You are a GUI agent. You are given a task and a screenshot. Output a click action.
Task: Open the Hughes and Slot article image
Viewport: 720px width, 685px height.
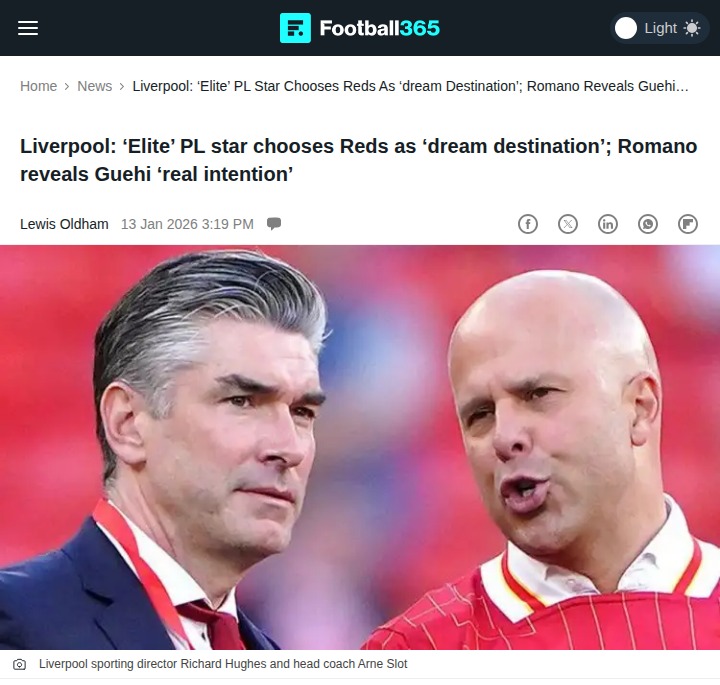pos(360,447)
